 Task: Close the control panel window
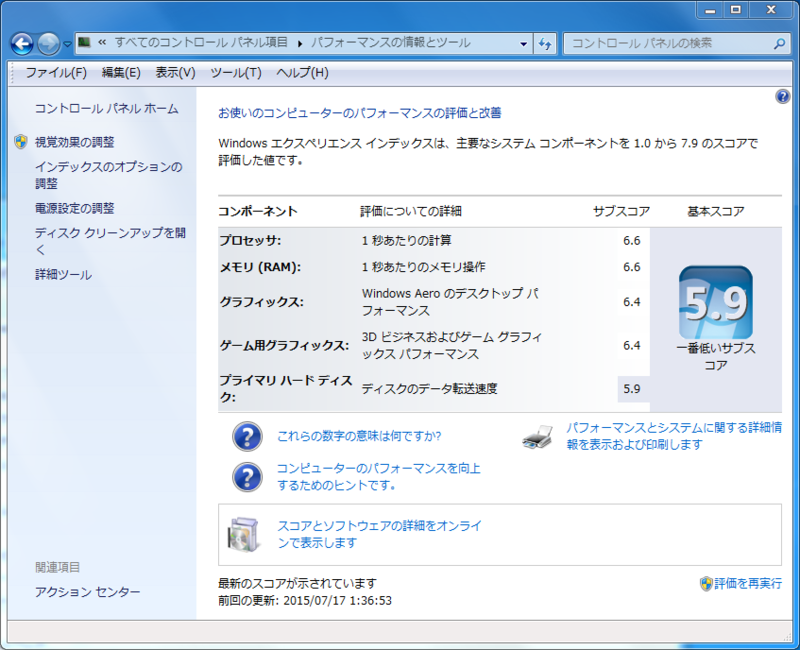pos(771,9)
